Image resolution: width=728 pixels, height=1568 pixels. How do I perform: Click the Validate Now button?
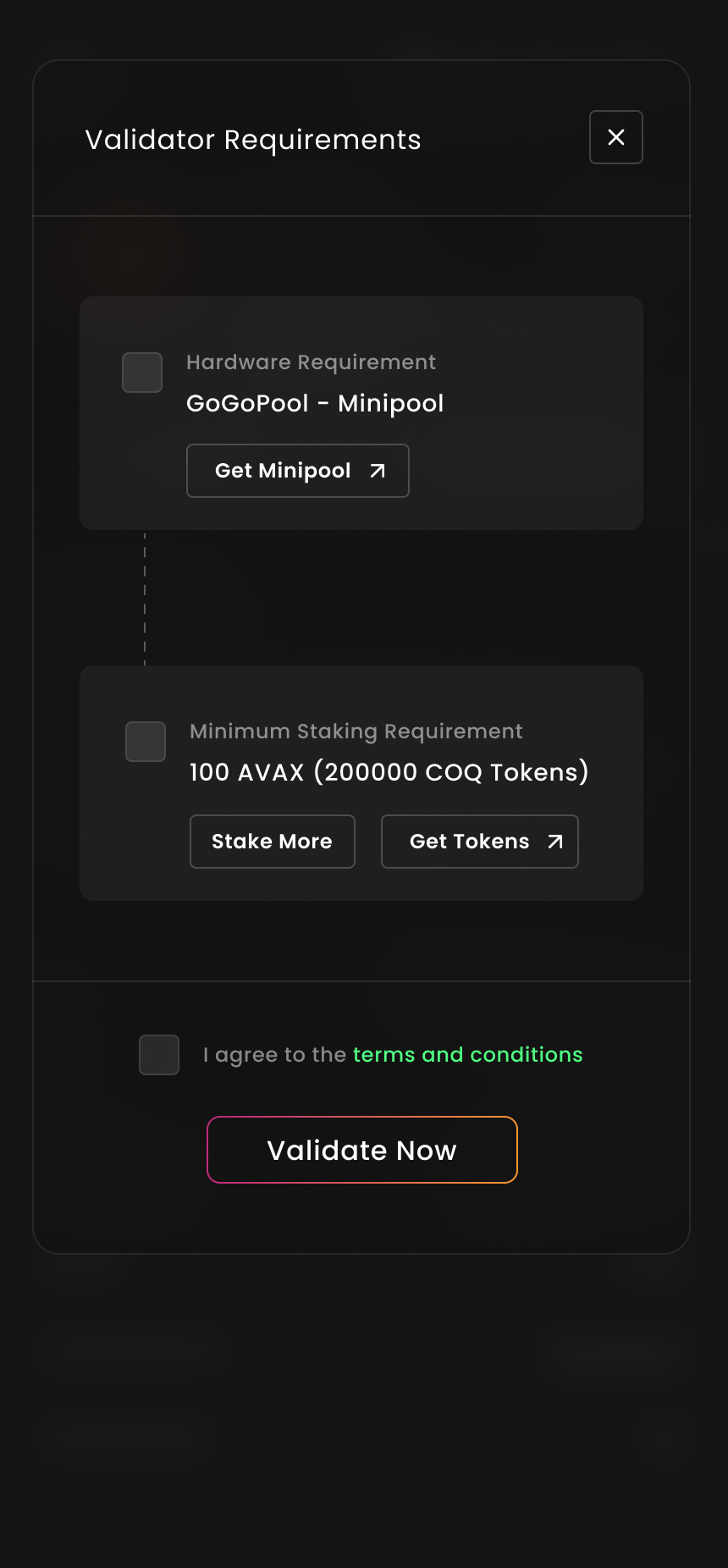pyautogui.click(x=362, y=1150)
